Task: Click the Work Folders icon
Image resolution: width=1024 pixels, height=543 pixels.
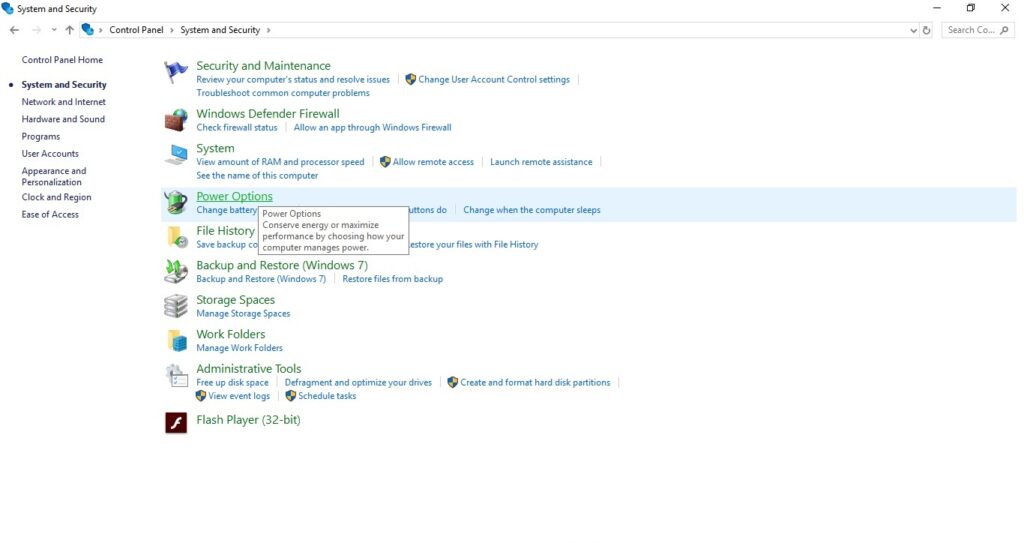Action: pos(176,340)
